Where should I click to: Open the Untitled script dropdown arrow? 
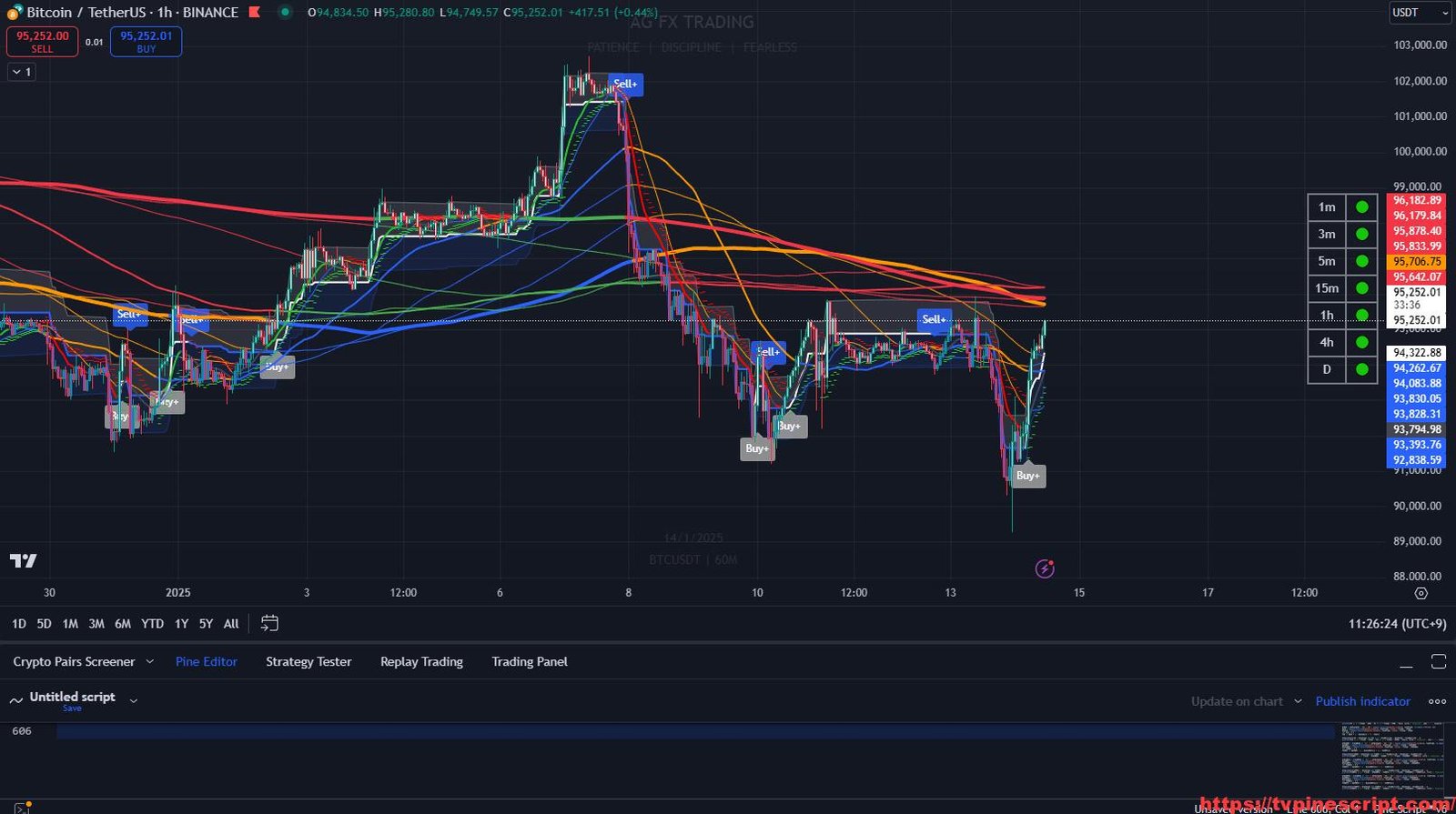134,700
